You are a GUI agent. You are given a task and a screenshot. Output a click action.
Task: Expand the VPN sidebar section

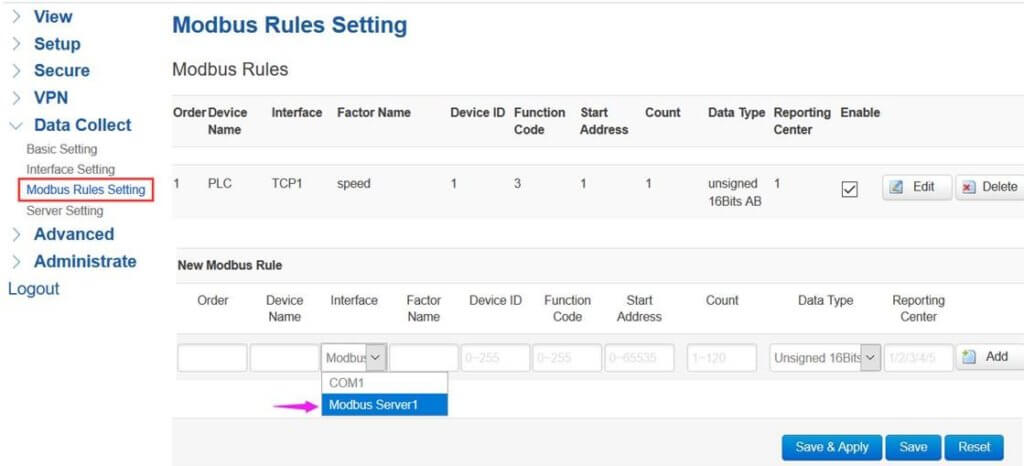coord(51,98)
